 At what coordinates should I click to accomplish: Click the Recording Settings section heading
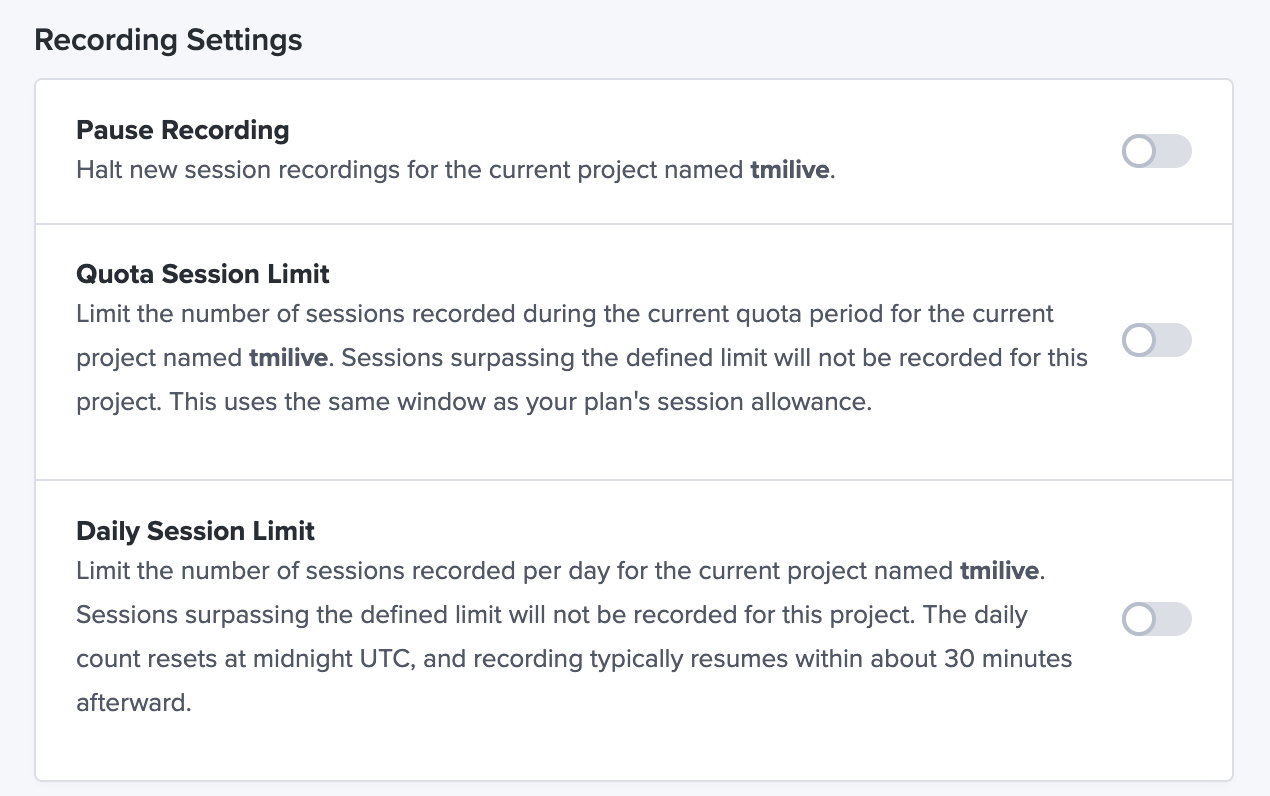pyautogui.click(x=168, y=40)
